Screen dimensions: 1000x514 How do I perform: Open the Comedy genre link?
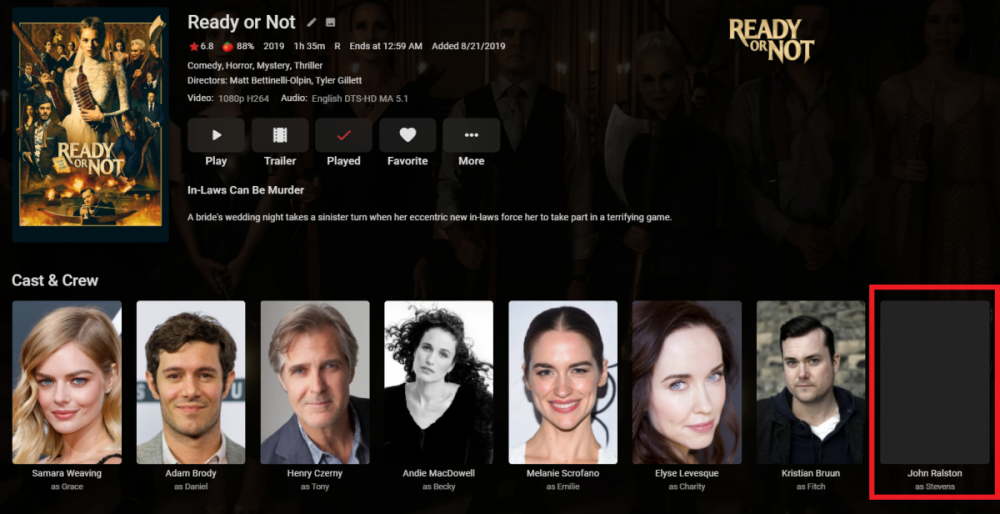(x=203, y=66)
